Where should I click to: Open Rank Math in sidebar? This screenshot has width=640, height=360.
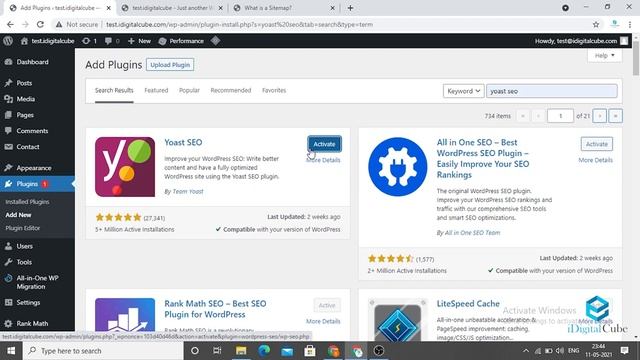point(32,323)
